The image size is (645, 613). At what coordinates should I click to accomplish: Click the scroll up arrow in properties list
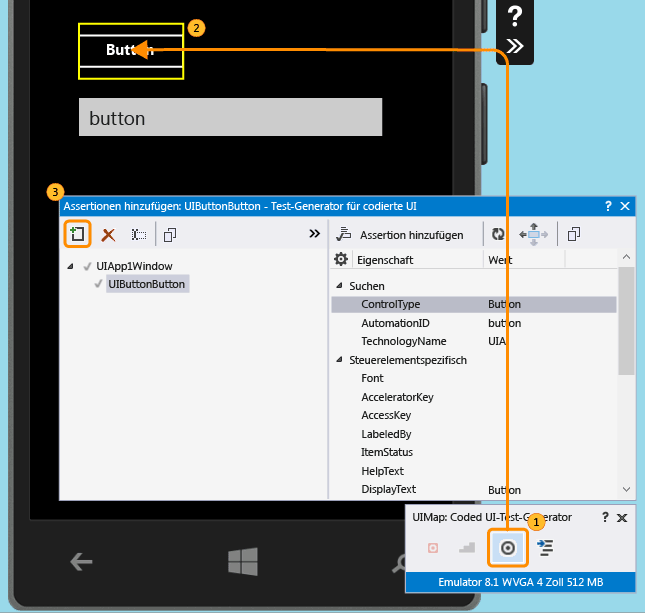(626, 257)
